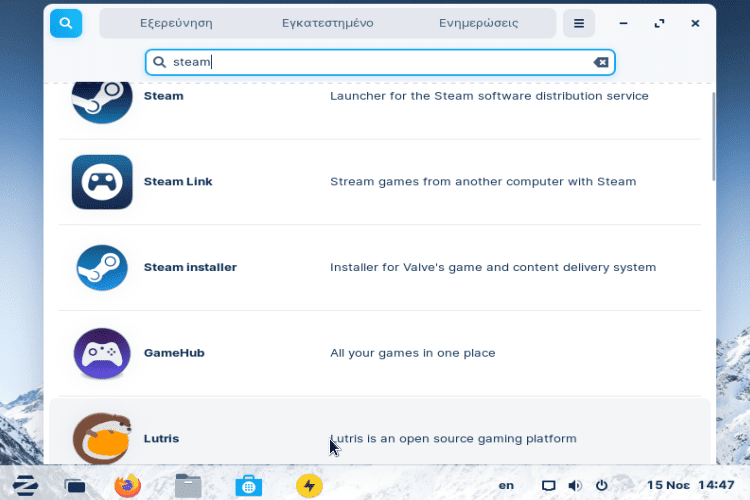The height and width of the screenshot is (500, 750).
Task: Select the 'Steam installer' app name
Action: (190, 267)
